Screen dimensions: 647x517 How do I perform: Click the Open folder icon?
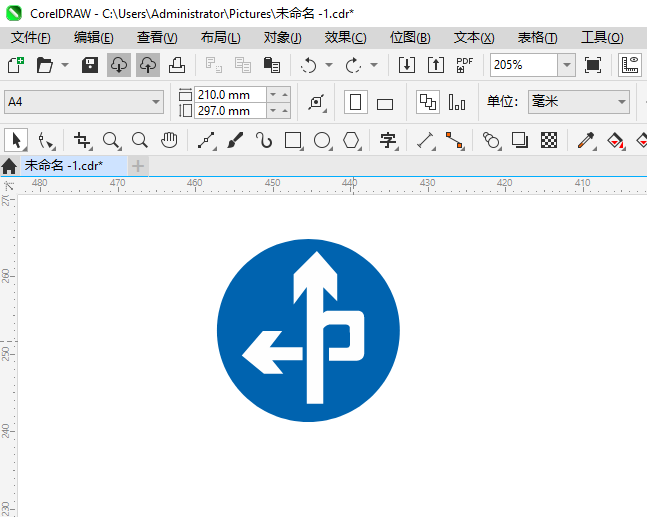coord(45,65)
